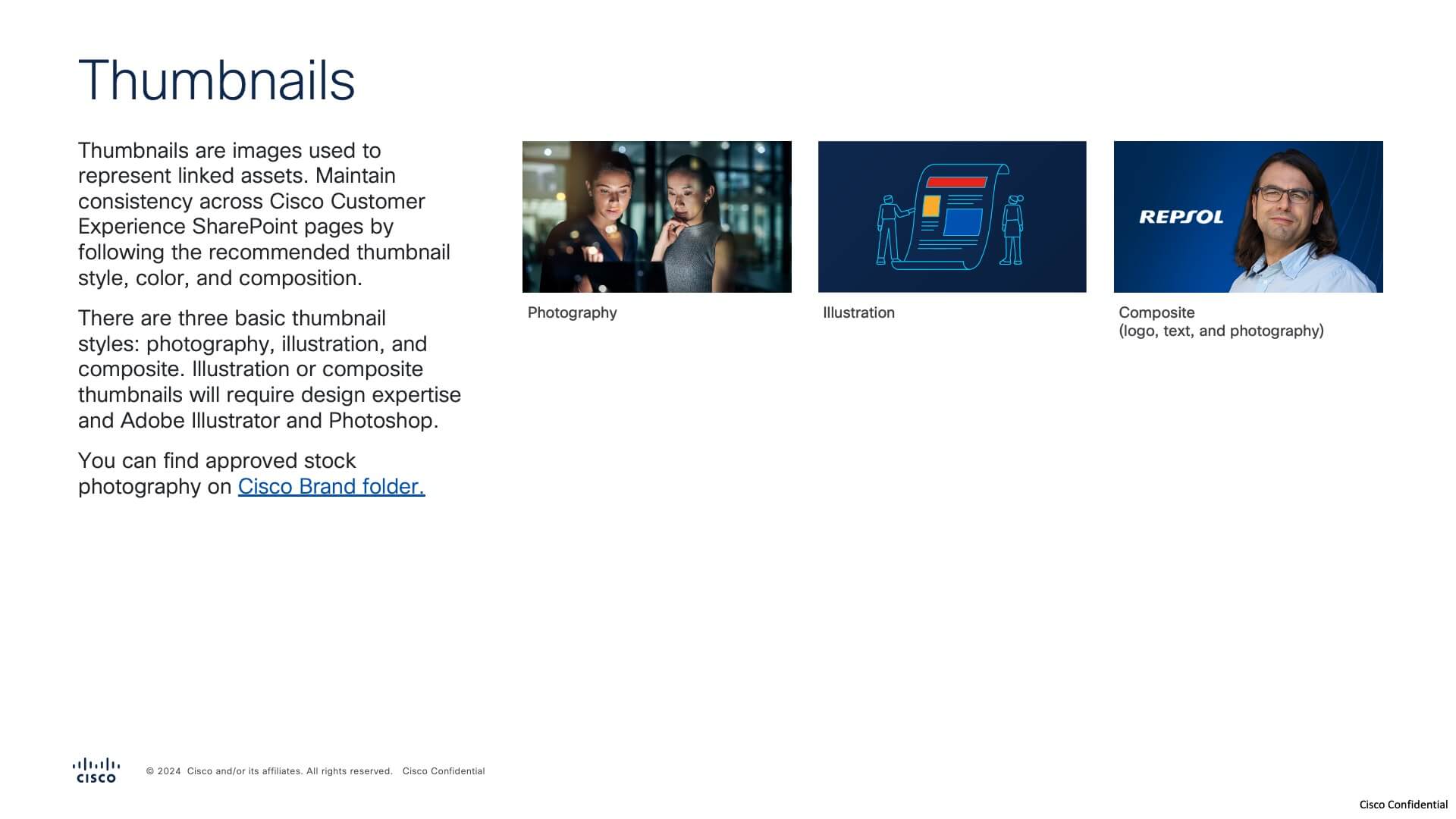Click the Repsol composite thumbnail
The image size is (1456, 819).
1248,217
